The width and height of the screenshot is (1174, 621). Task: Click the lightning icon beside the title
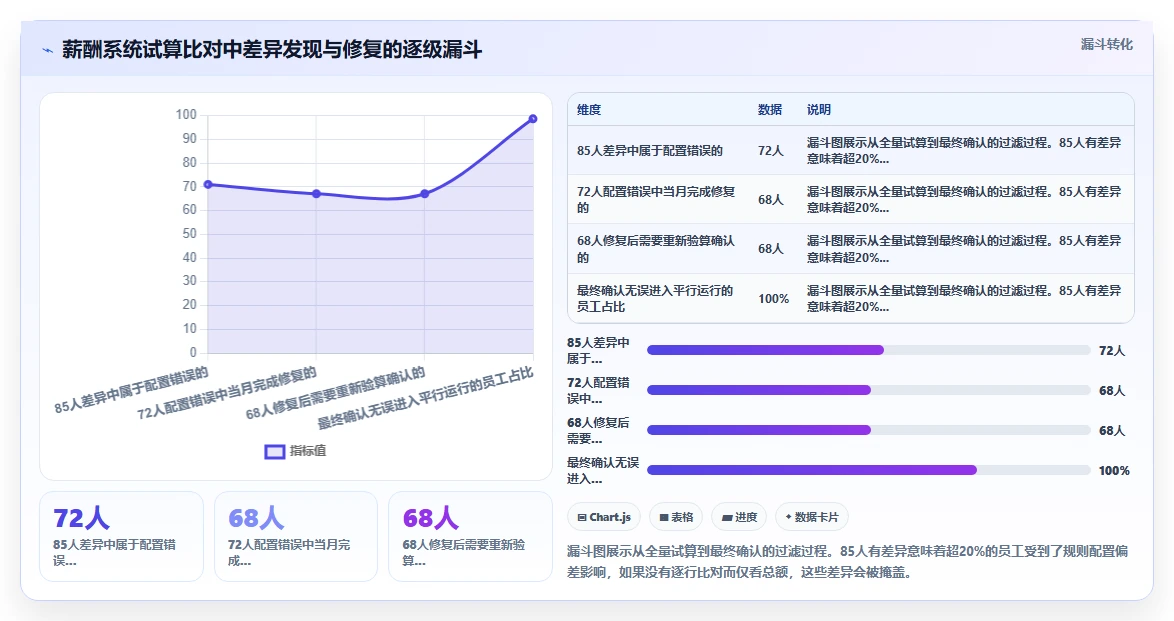point(48,51)
